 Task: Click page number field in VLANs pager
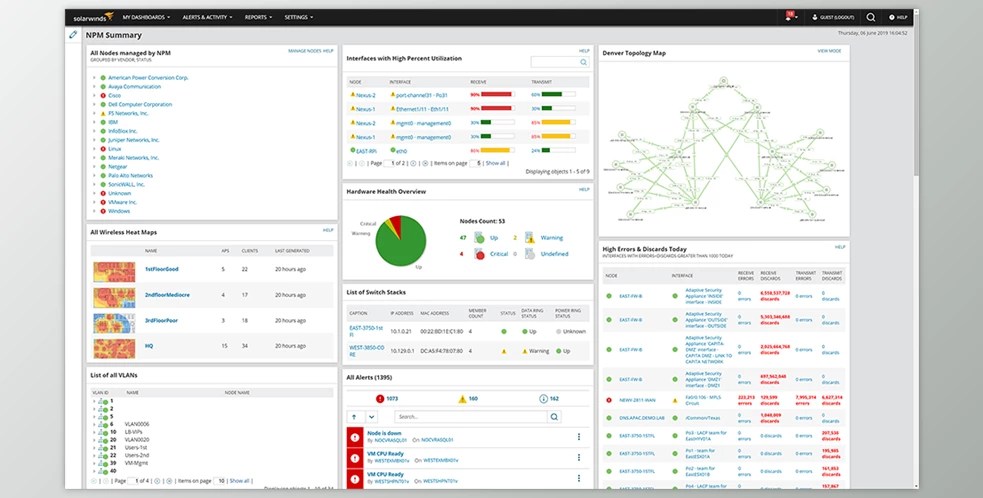tap(132, 481)
